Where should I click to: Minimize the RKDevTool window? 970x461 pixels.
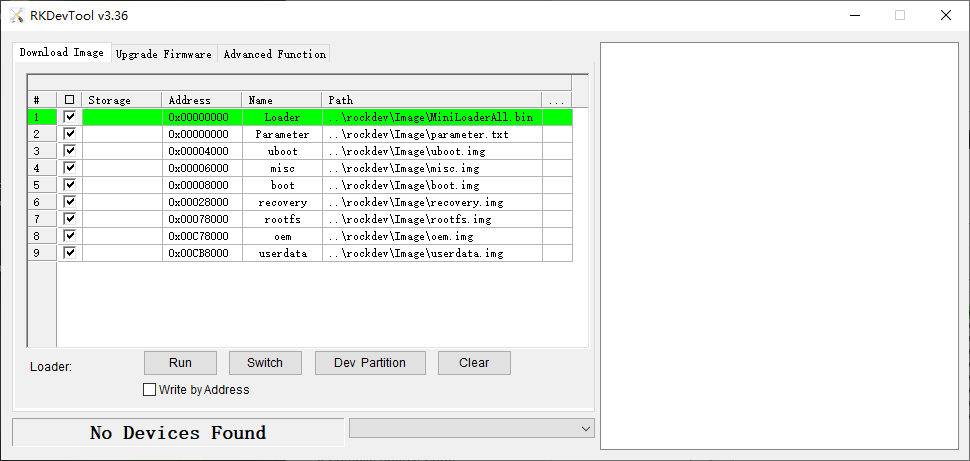click(855, 15)
